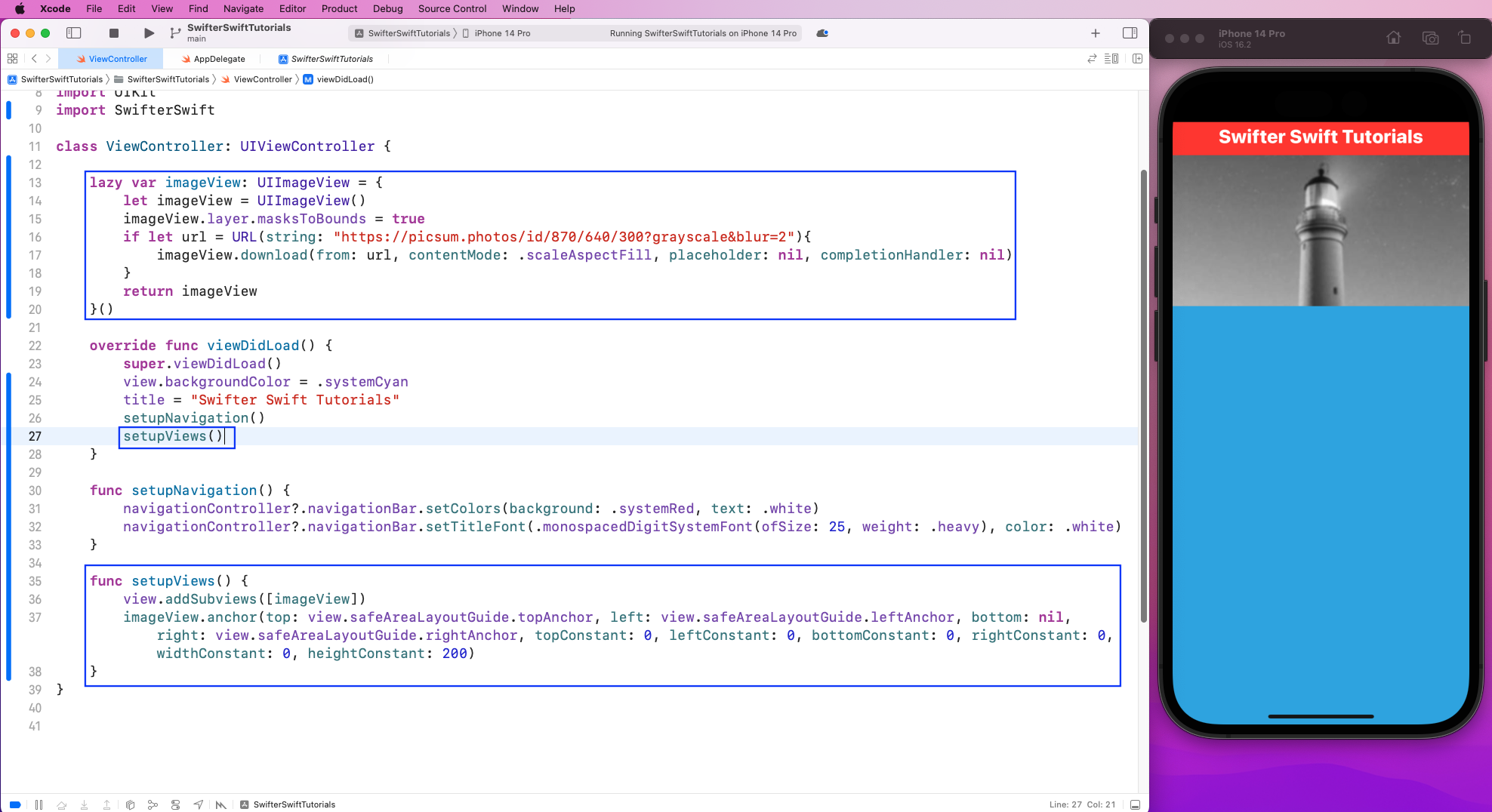Add a new editor split on right
Screen dimensions: 1492x812
pos(1137,59)
